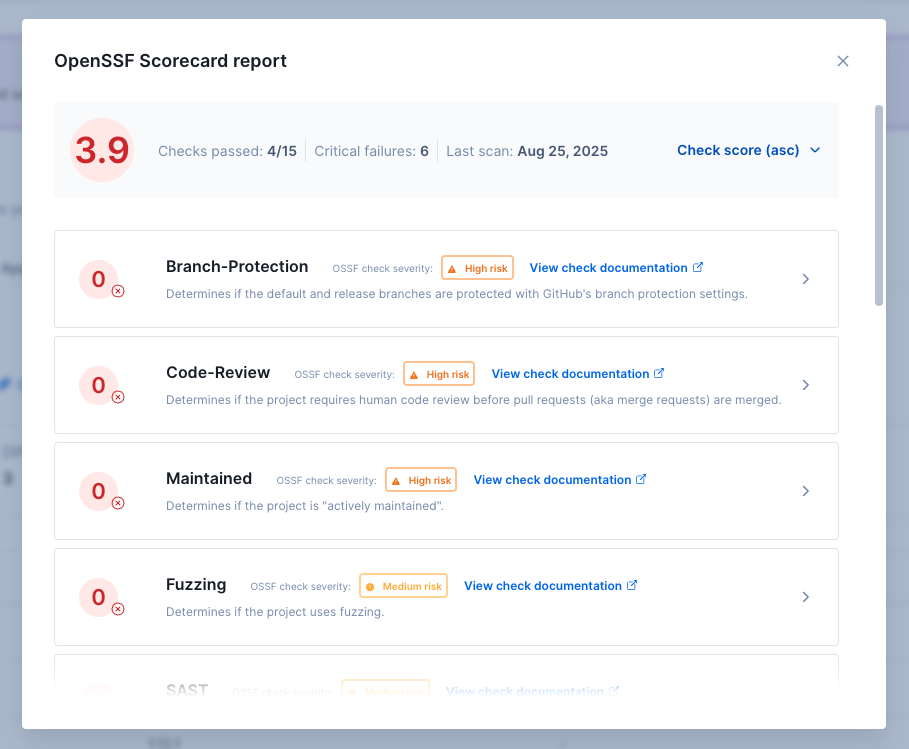Viewport: 909px width, 749px height.
Task: Click the High risk badge on Code-Review
Action: click(x=439, y=374)
